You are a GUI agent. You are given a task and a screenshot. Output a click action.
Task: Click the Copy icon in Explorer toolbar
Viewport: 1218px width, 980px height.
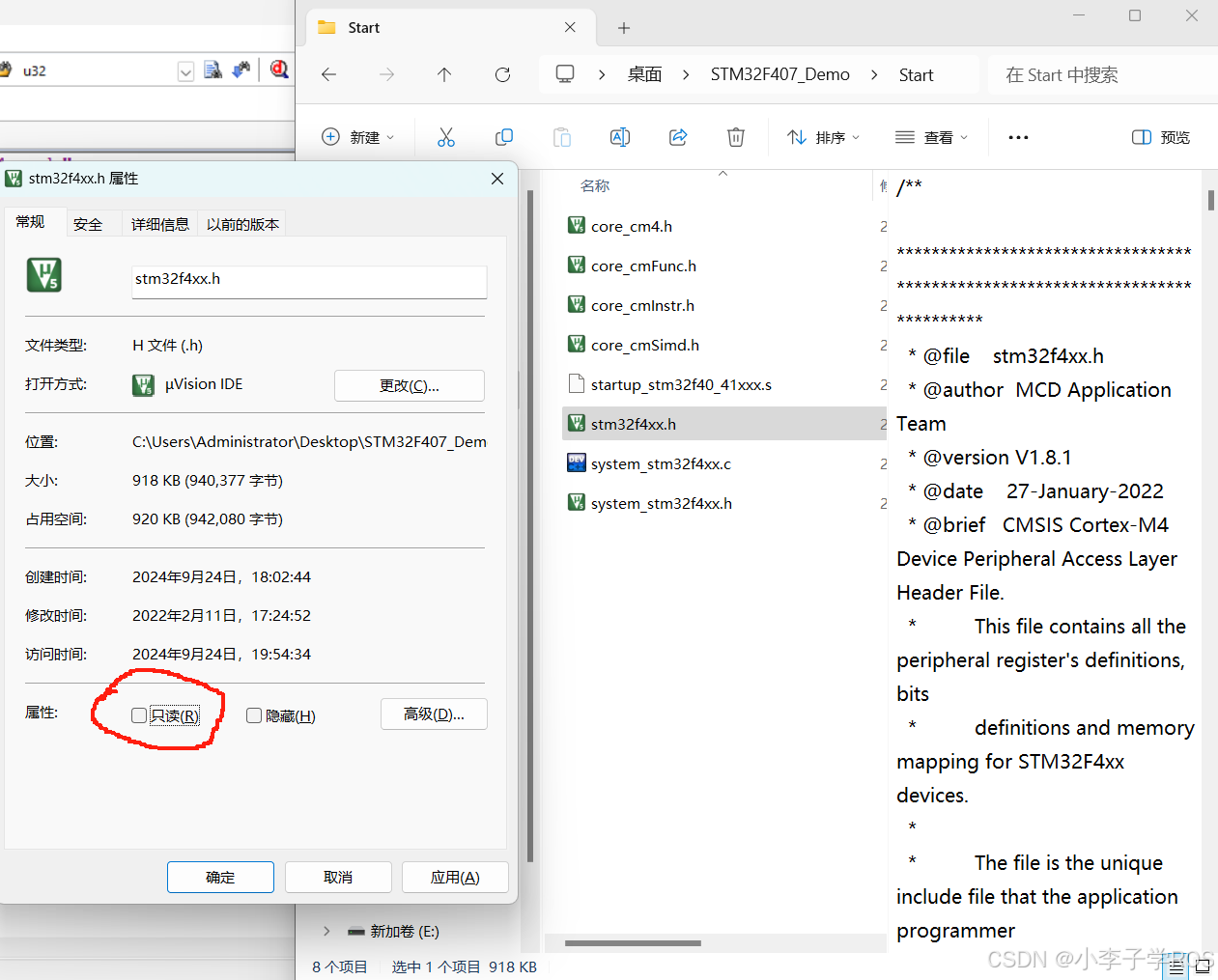click(x=503, y=136)
